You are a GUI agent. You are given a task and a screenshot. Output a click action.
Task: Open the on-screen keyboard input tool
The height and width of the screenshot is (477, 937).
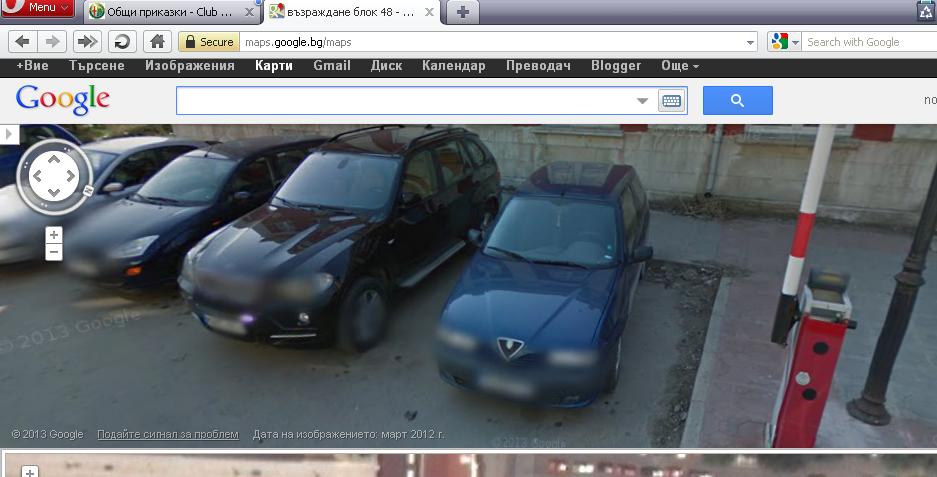pyautogui.click(x=670, y=101)
